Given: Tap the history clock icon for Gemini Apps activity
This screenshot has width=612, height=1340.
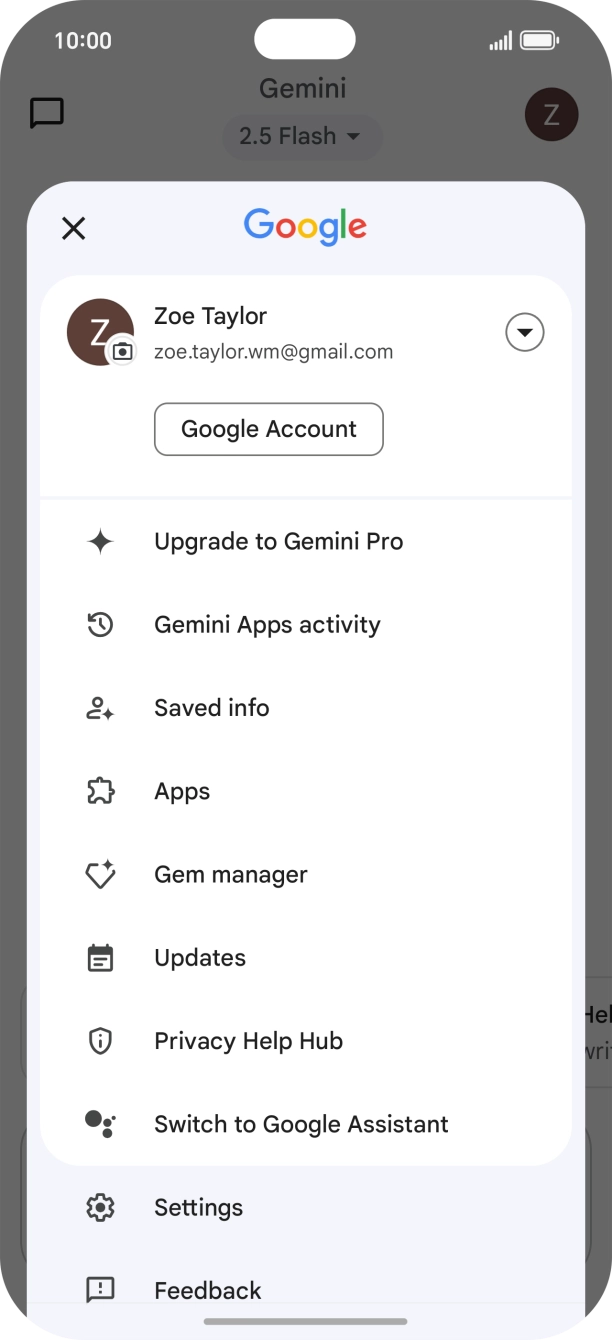Looking at the screenshot, I should 100,625.
